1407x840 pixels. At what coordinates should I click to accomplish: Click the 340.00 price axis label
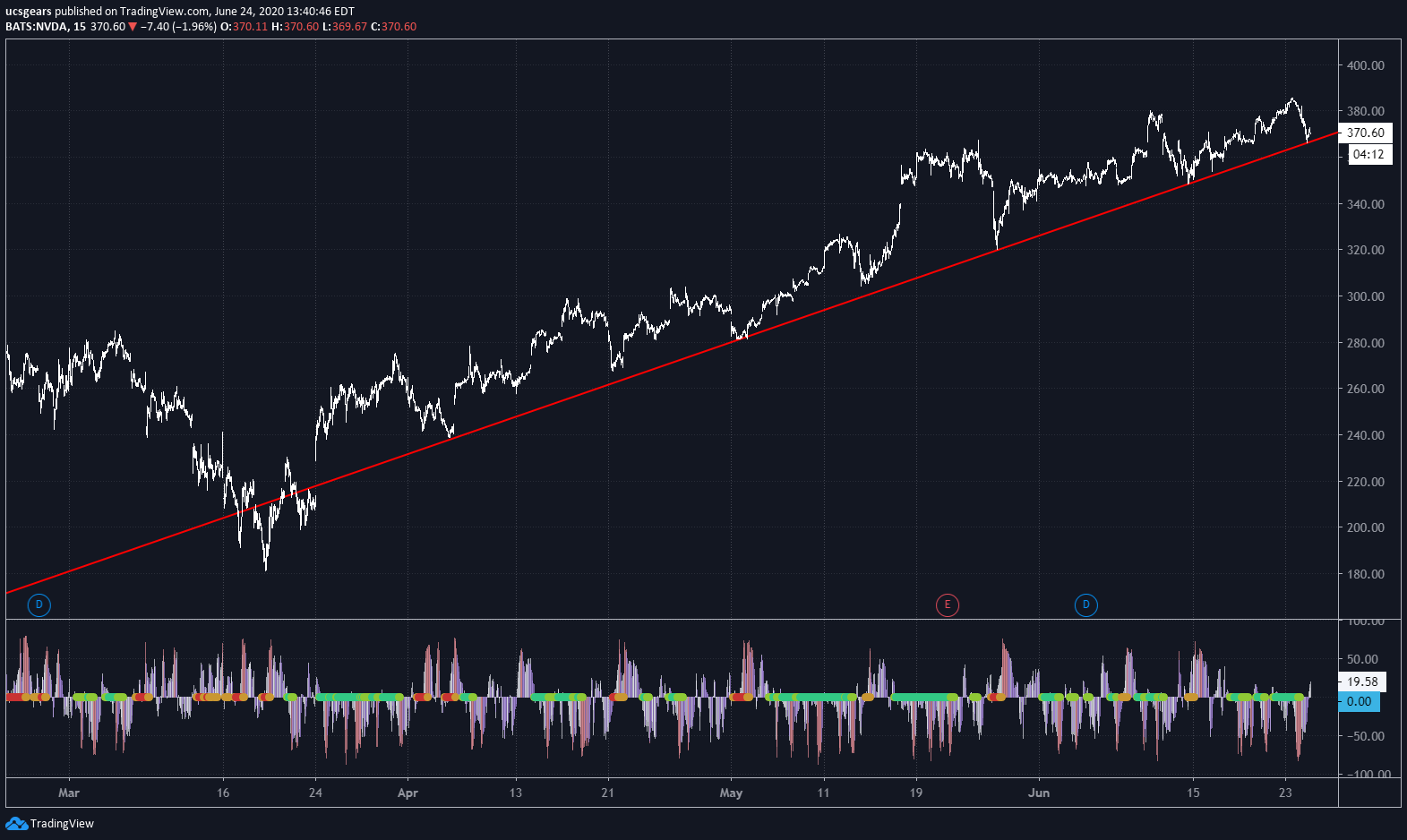[x=1366, y=204]
